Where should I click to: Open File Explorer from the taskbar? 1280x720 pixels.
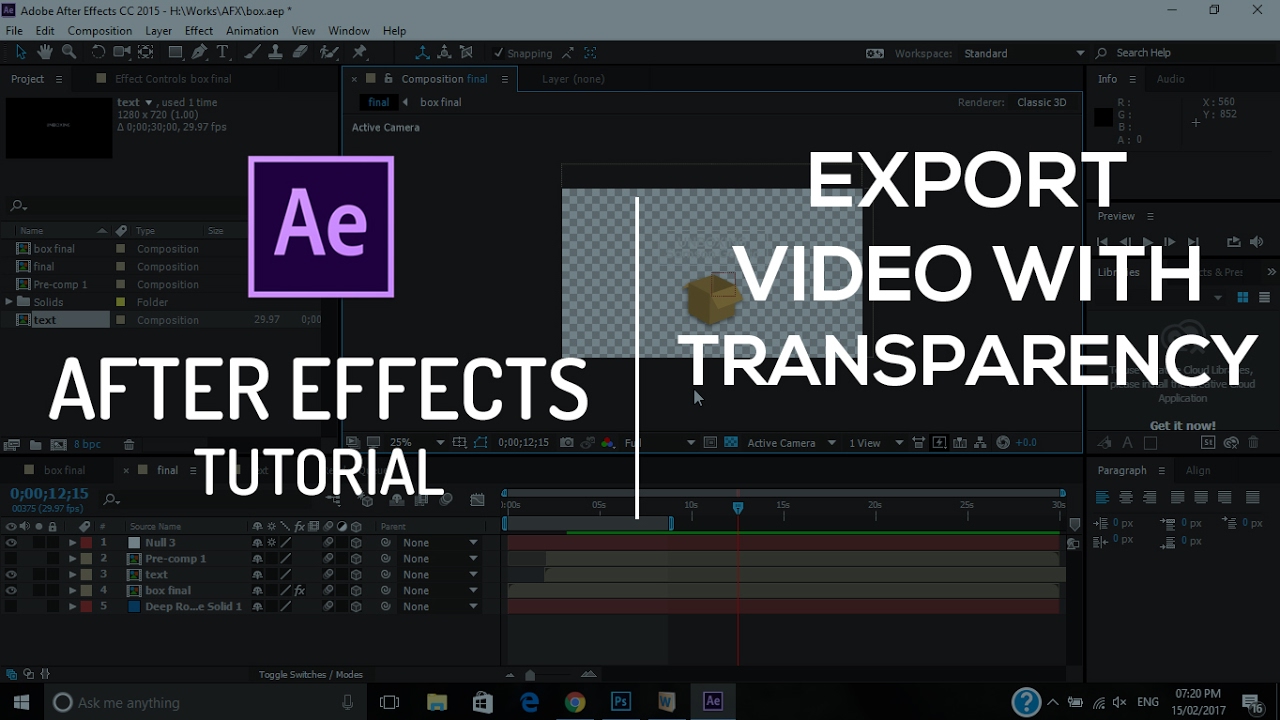click(x=436, y=702)
